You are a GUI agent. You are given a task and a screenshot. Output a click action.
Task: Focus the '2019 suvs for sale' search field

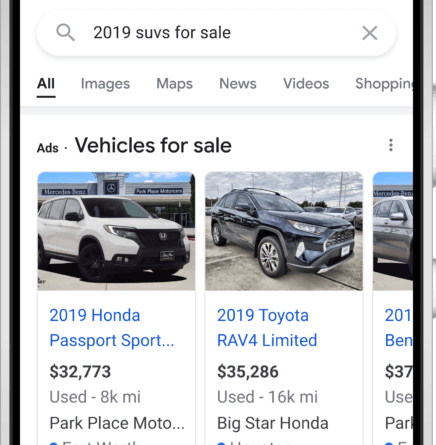click(x=216, y=33)
